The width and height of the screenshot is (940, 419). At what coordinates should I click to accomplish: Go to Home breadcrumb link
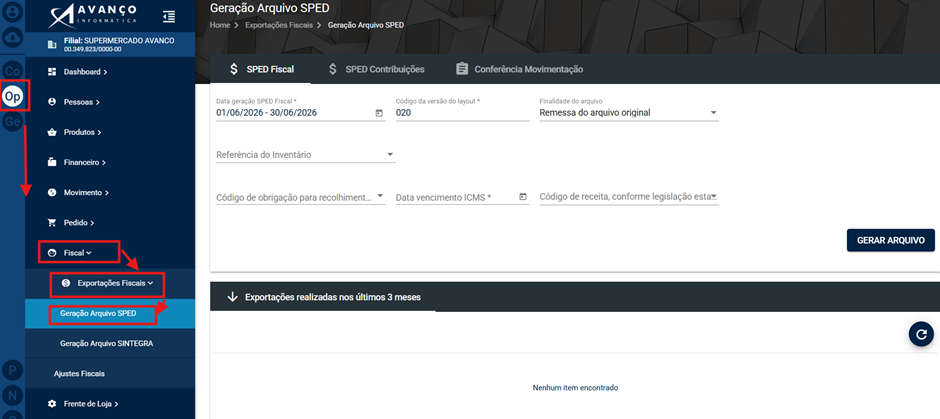pos(220,26)
